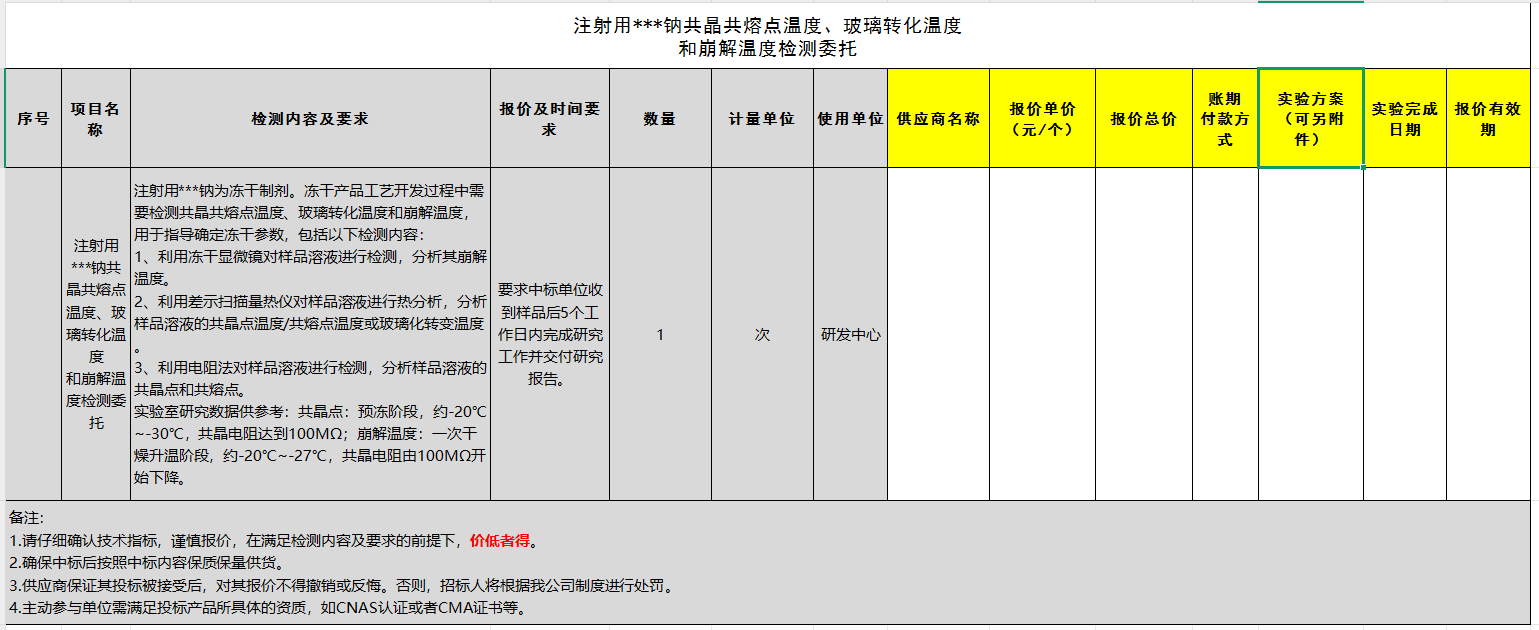Select the quantity cell containing 1
The width and height of the screenshot is (1539, 630).
[660, 335]
